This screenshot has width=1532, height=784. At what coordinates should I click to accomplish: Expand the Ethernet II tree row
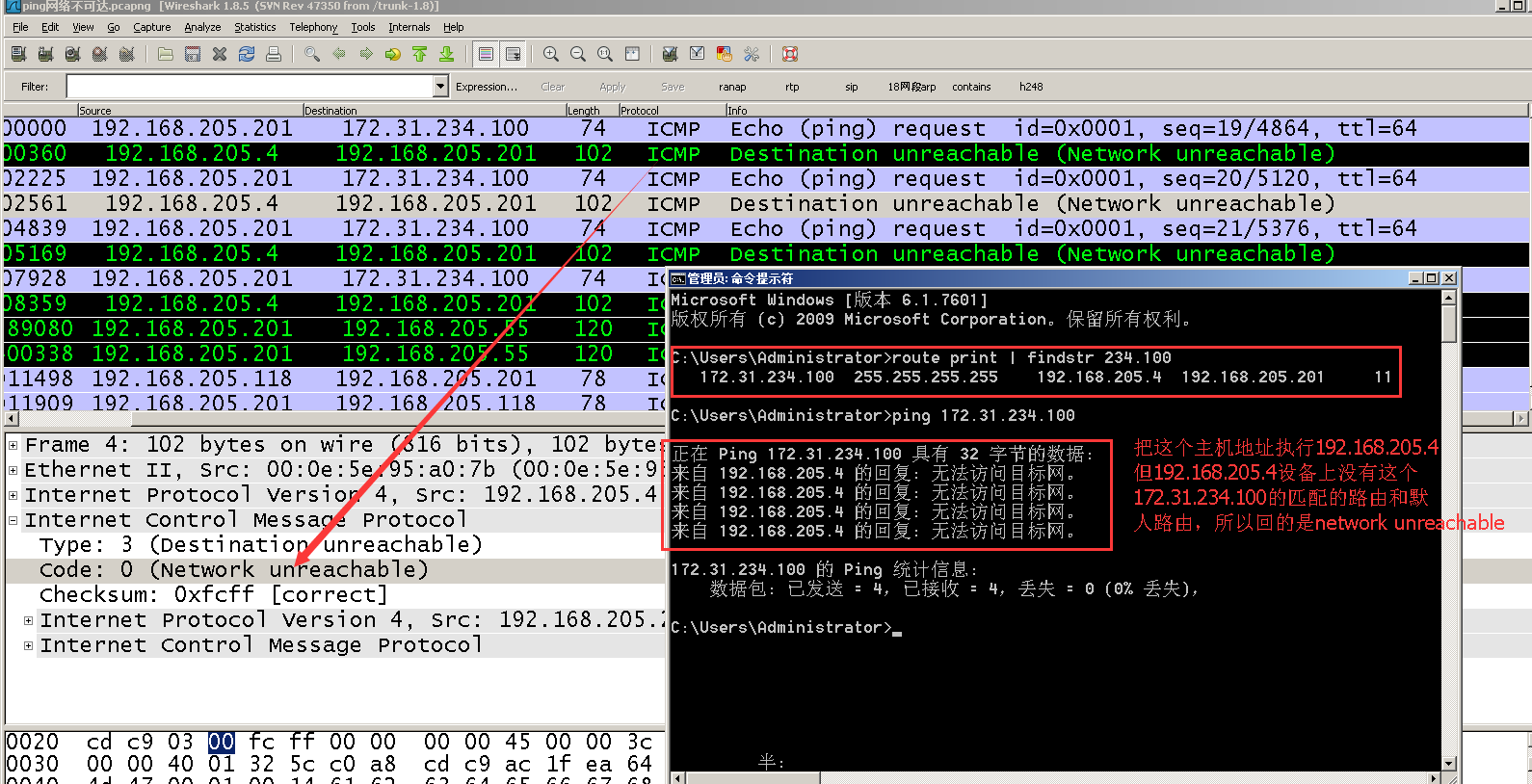[x=13, y=470]
